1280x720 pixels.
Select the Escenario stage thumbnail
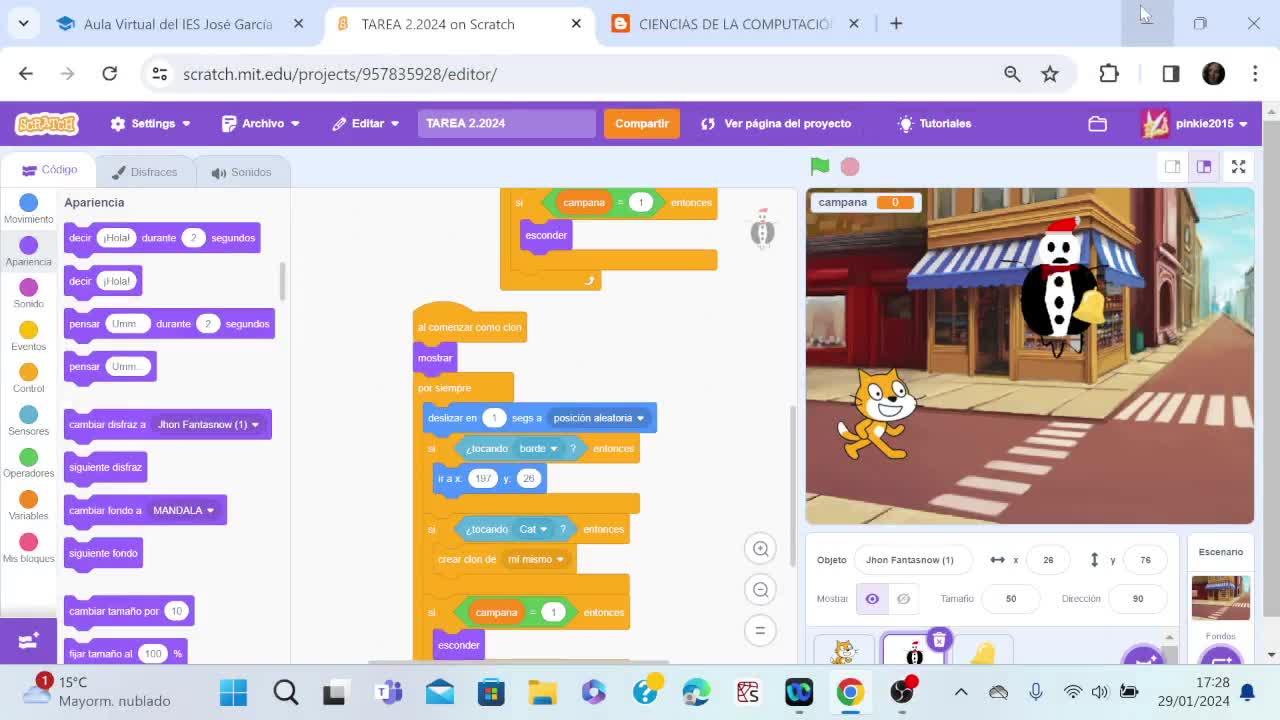pos(1221,598)
